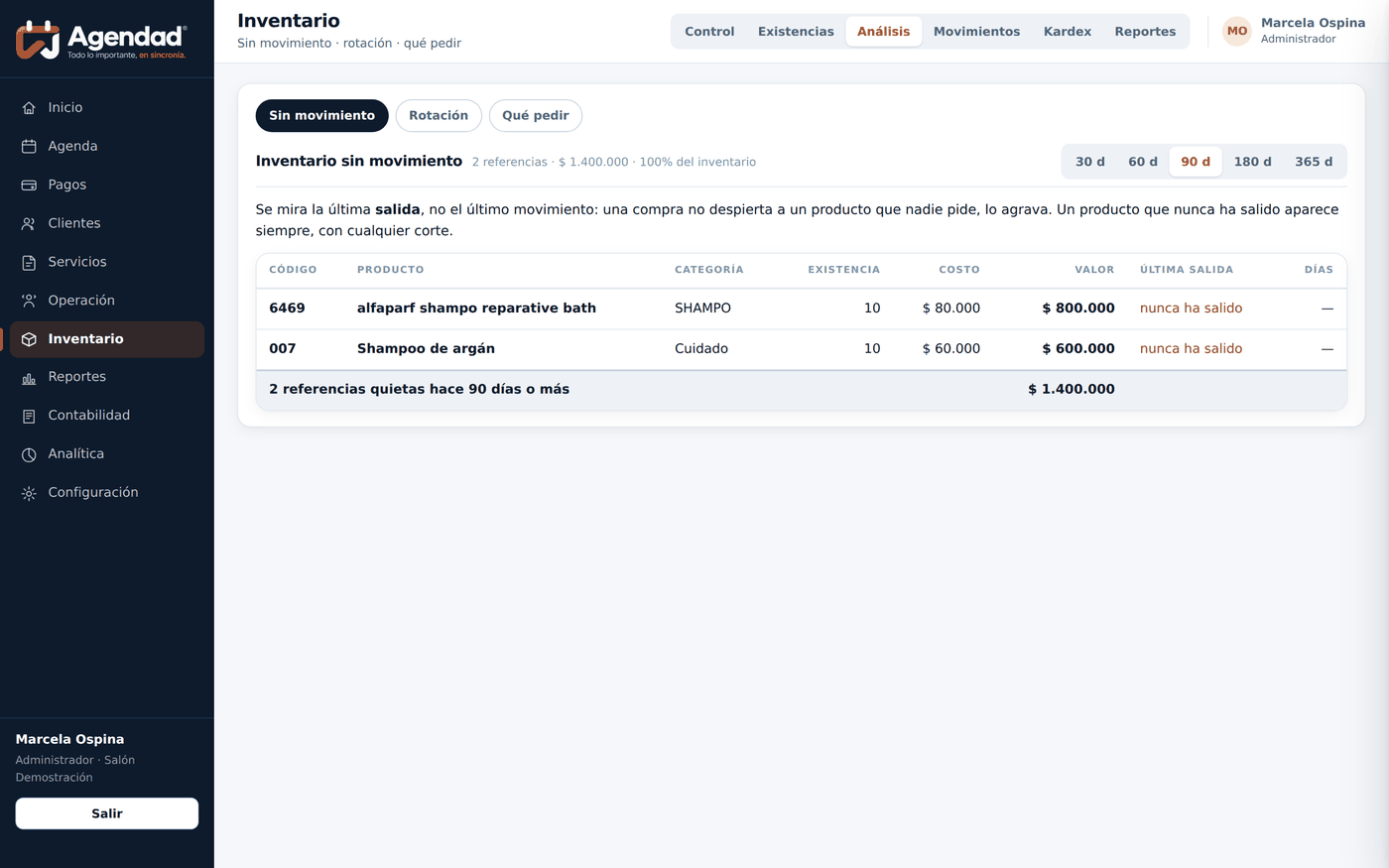Click the Operación icon in sidebar
Viewport: 1389px width, 868px height.
click(29, 301)
